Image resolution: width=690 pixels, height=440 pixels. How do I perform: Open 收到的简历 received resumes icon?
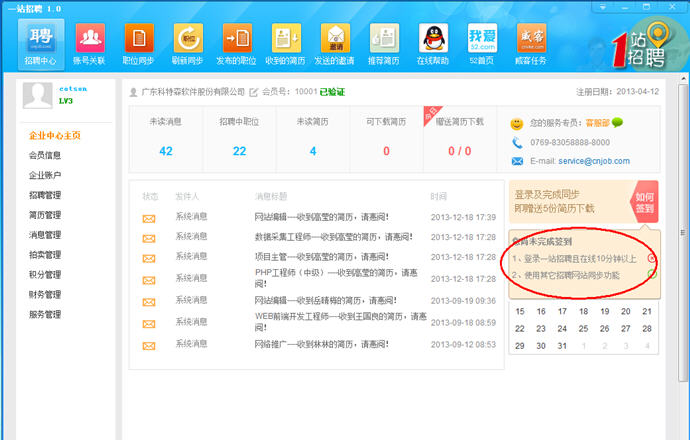pyautogui.click(x=286, y=44)
